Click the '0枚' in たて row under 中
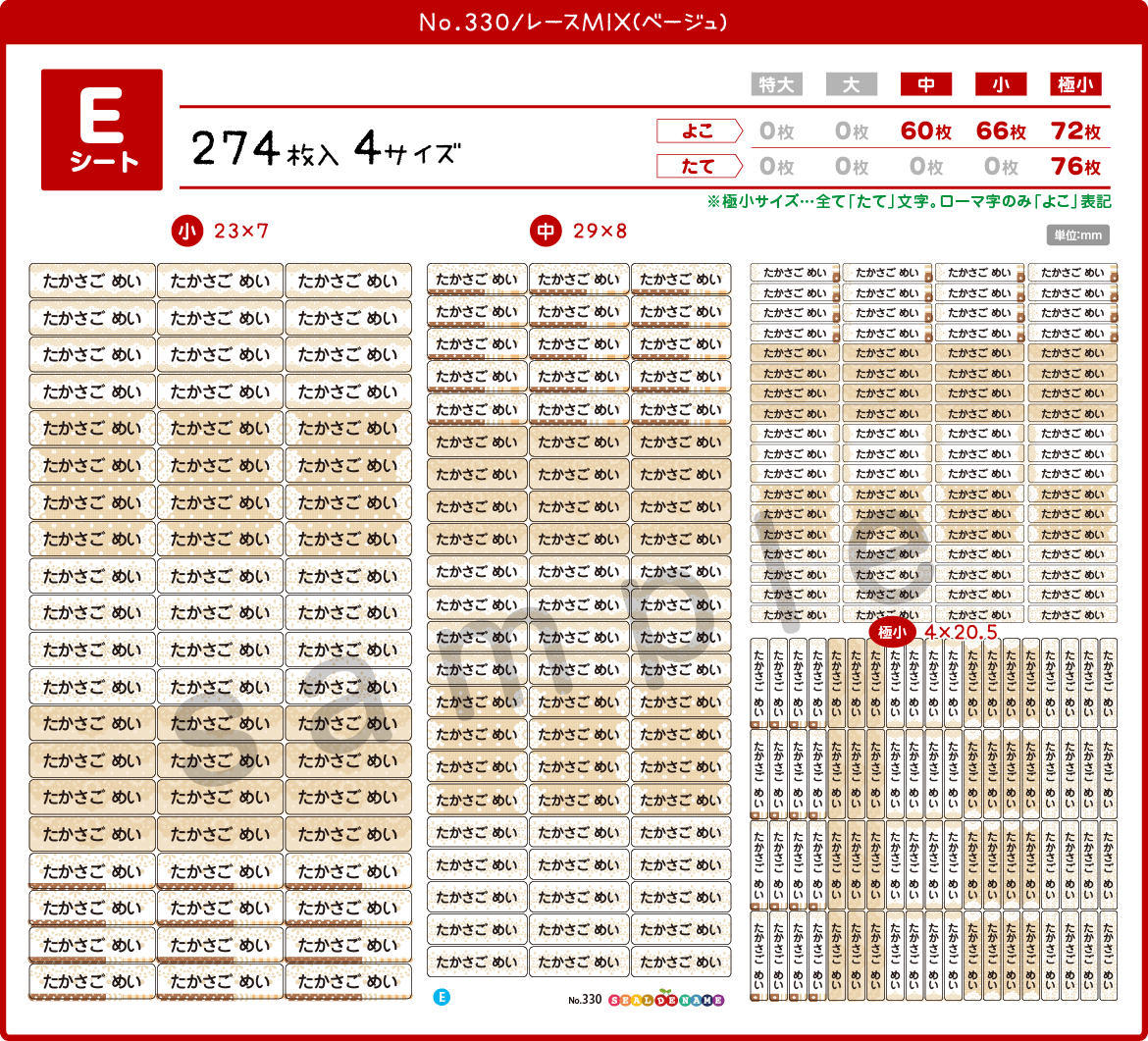This screenshot has width=1148, height=1041. [926, 166]
